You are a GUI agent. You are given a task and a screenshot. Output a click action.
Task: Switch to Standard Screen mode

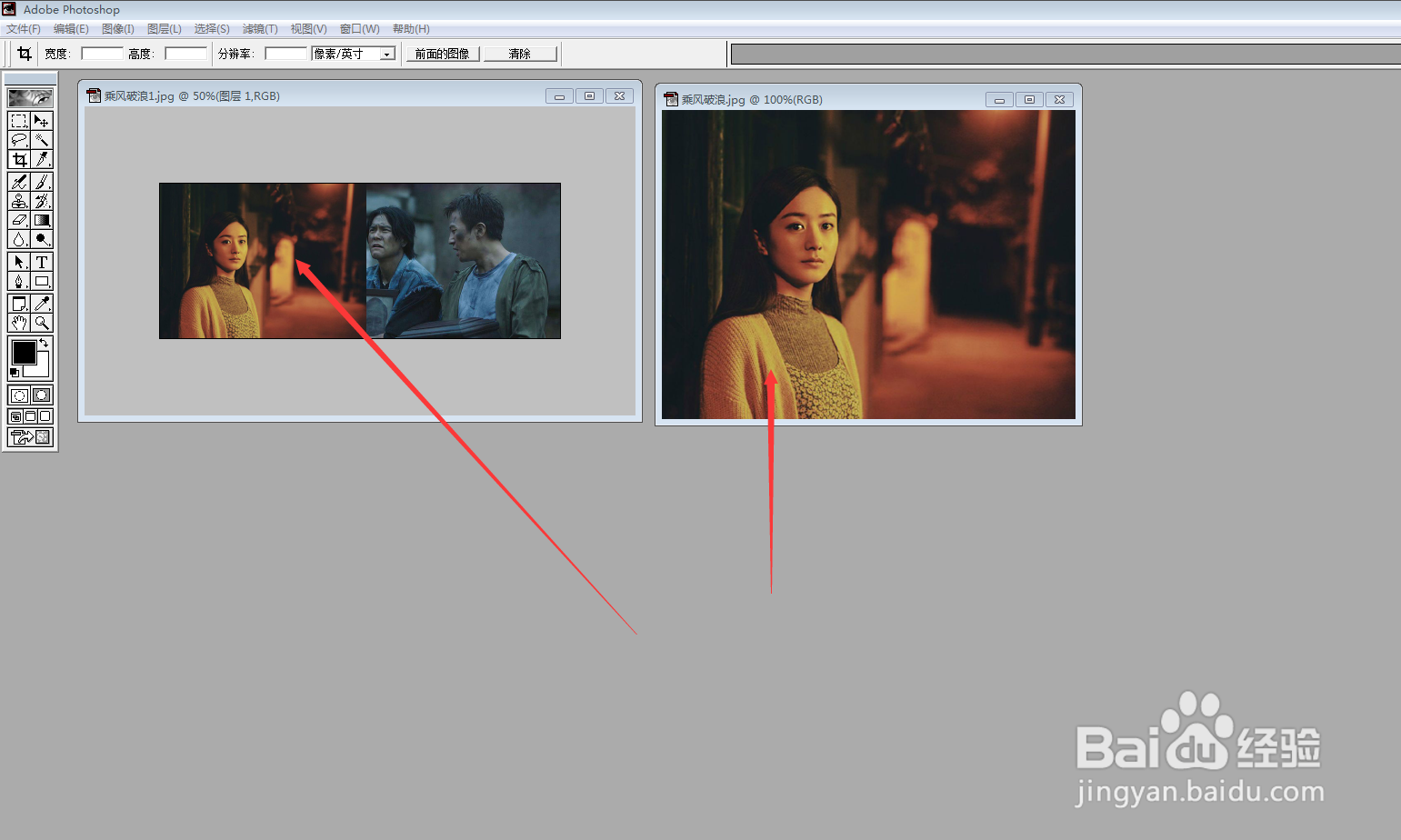tap(15, 416)
